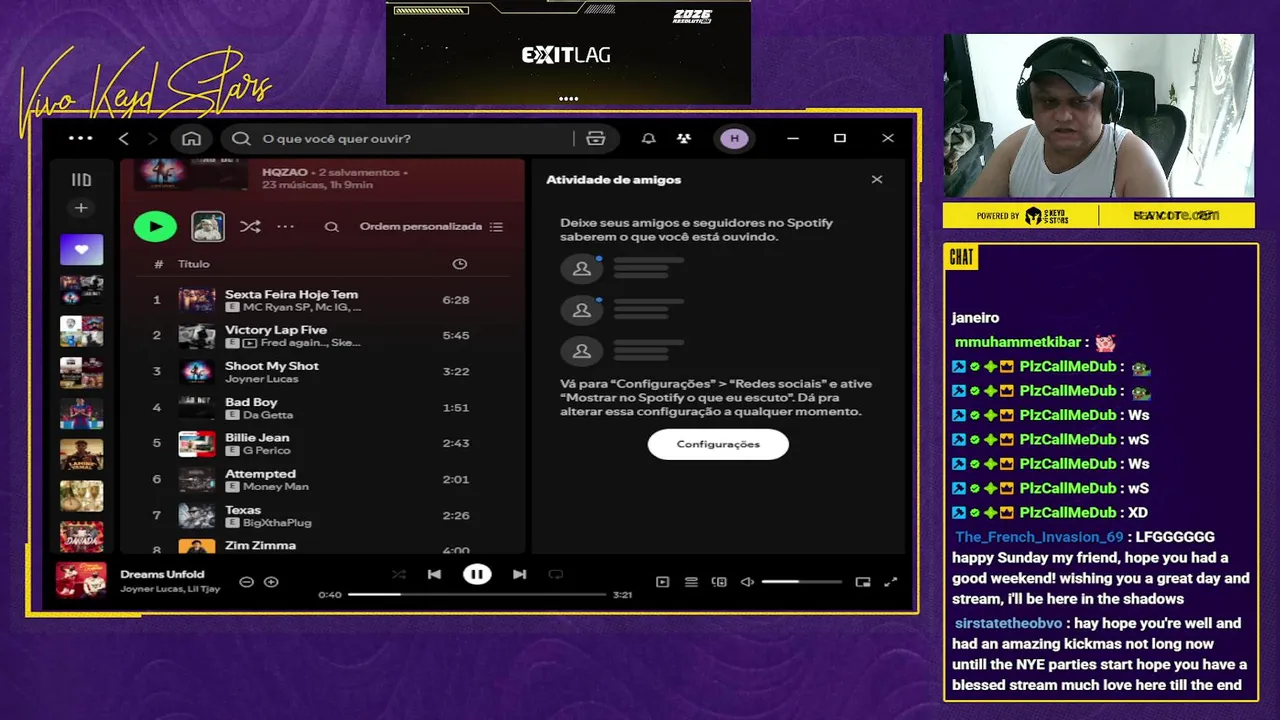Image resolution: width=1280 pixels, height=720 pixels.
Task: Go back with the left arrow
Action: coord(124,138)
